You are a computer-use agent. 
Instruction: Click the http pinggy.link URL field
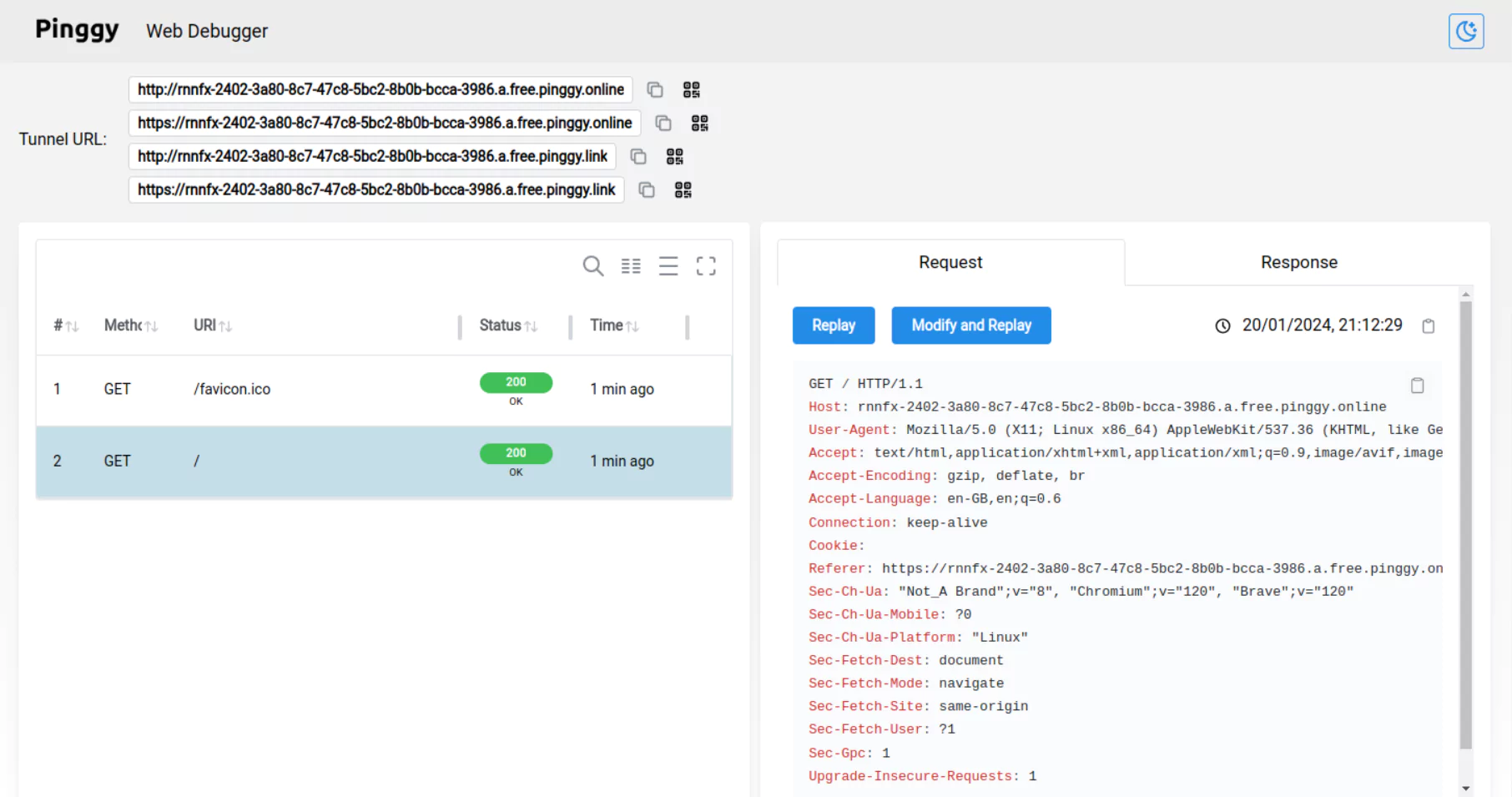click(372, 156)
